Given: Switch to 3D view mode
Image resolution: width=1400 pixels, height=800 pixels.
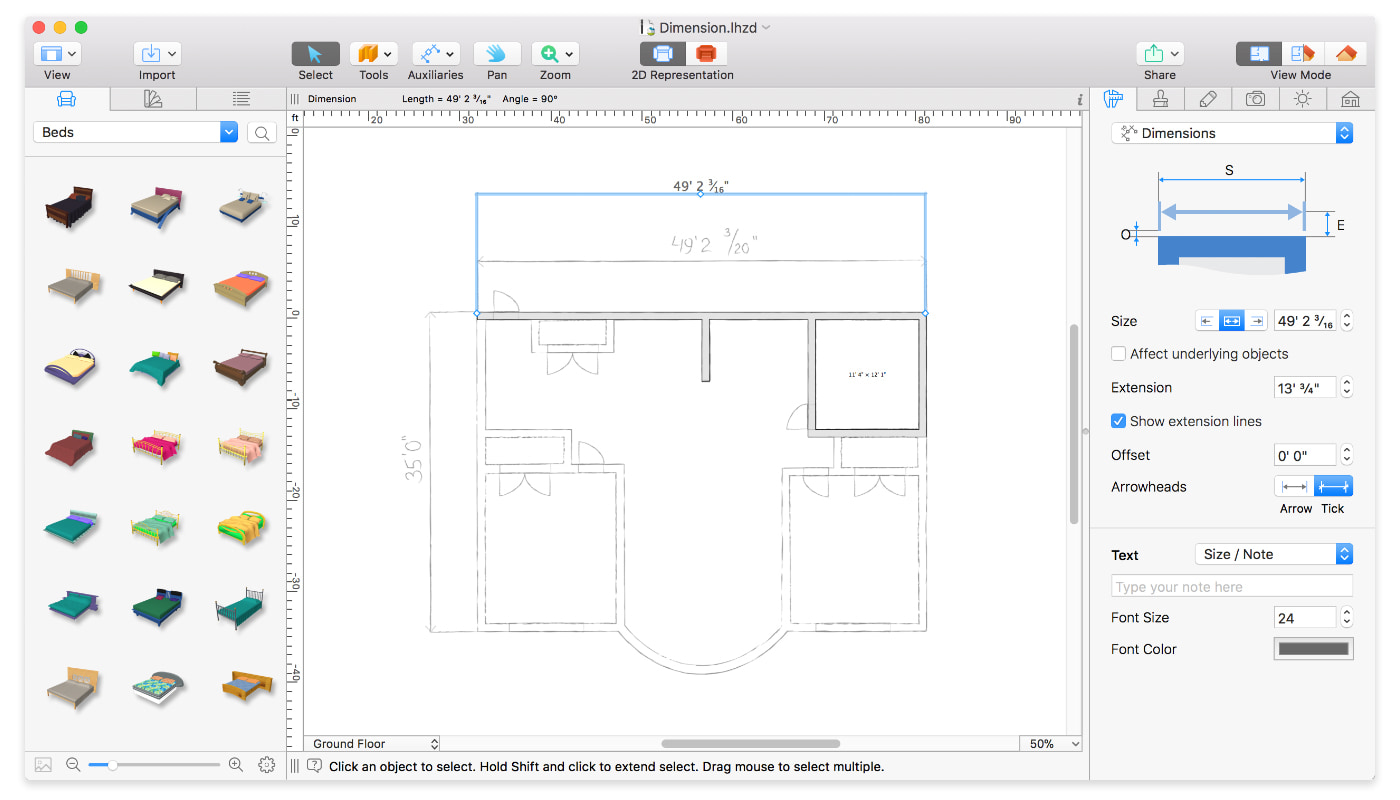Looking at the screenshot, I should tap(1347, 53).
